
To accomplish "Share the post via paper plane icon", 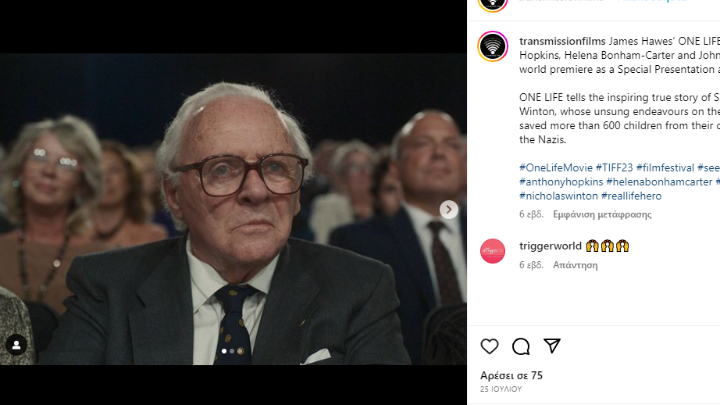I will pyautogui.click(x=552, y=346).
